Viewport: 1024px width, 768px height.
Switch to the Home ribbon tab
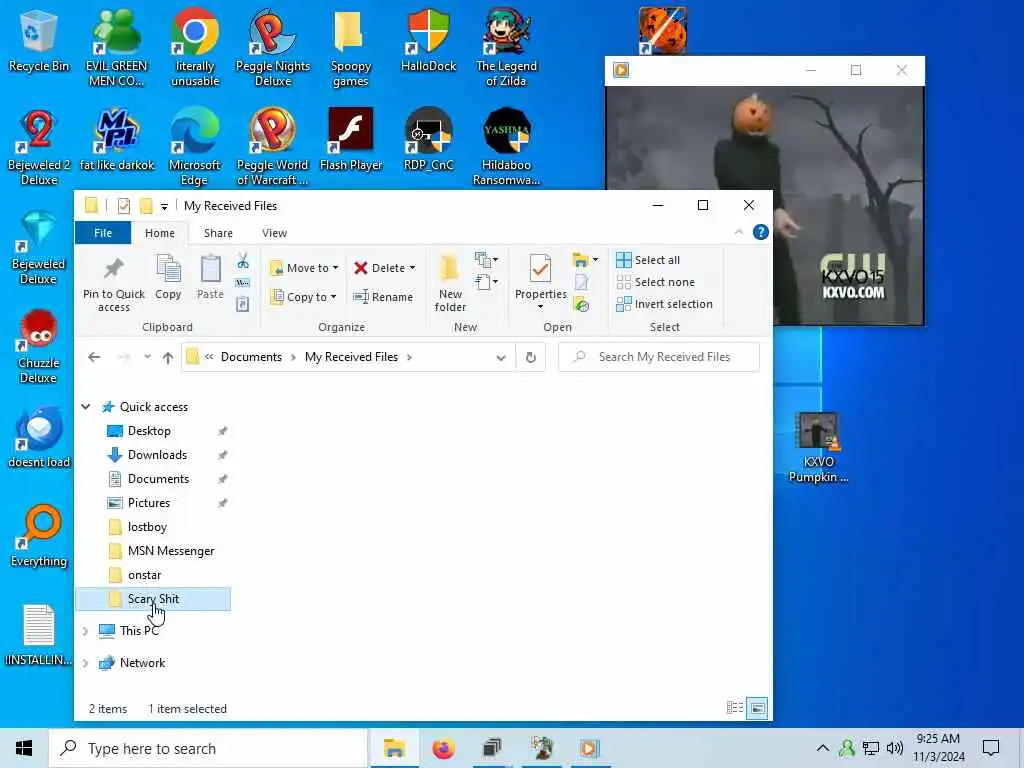pyautogui.click(x=160, y=233)
